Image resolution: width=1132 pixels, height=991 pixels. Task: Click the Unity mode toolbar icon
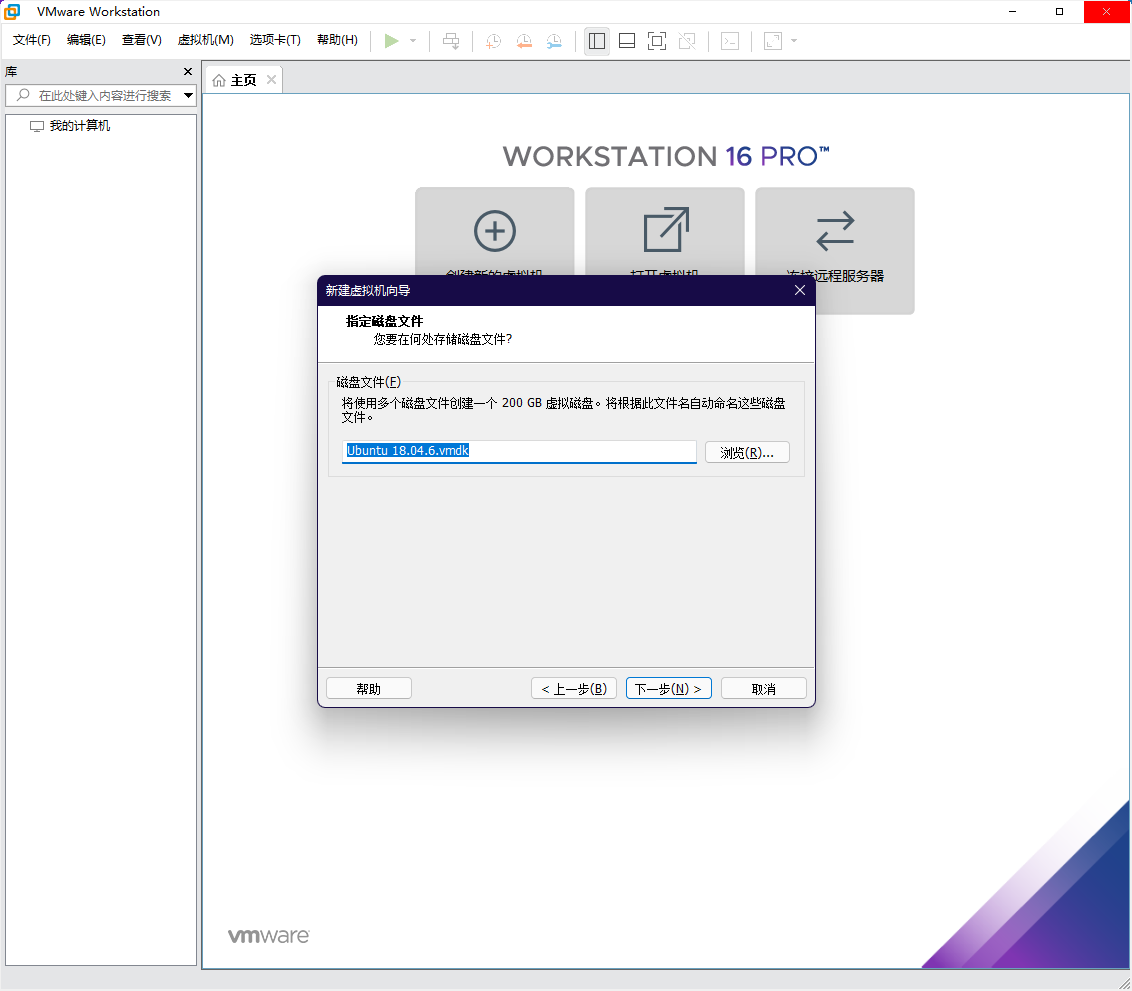pos(687,41)
